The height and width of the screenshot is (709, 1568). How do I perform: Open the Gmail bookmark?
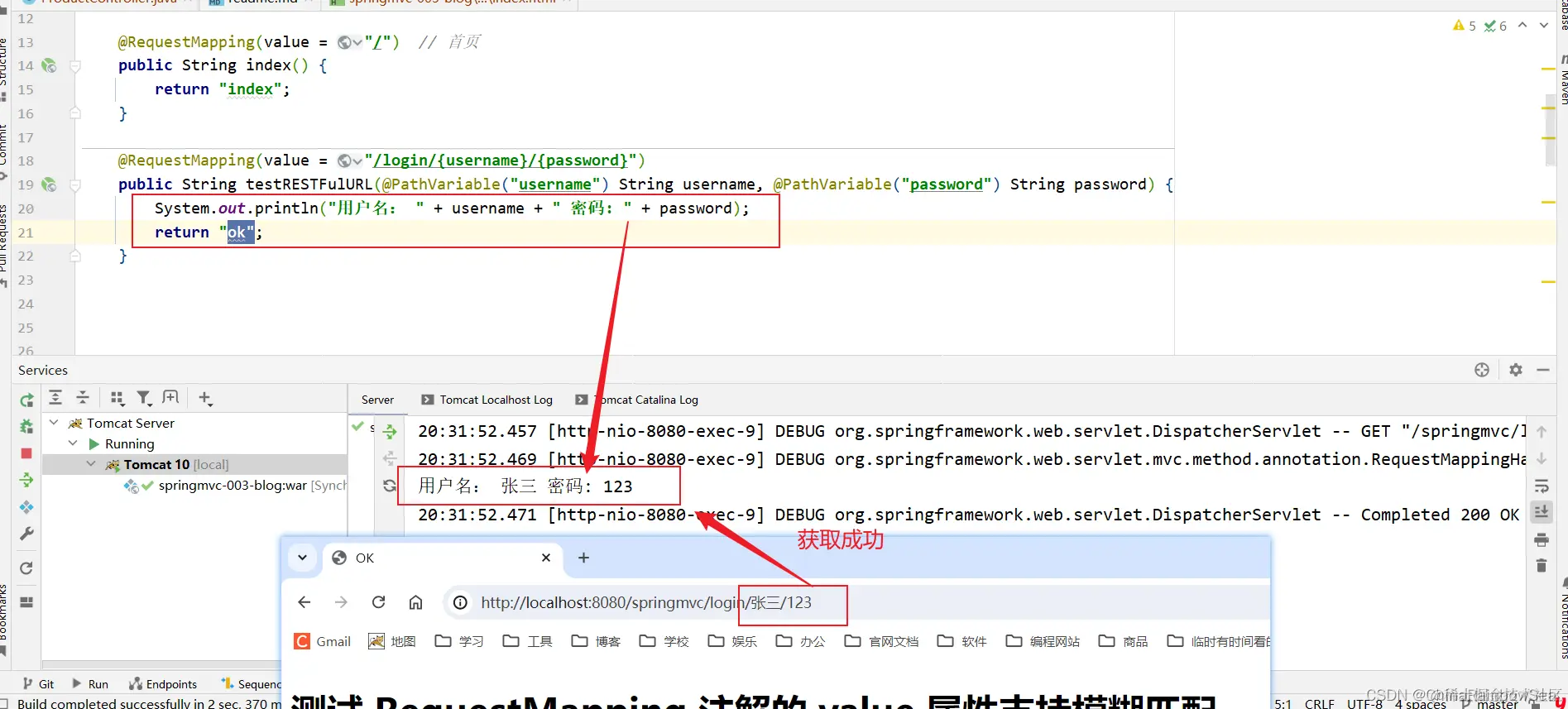click(323, 641)
